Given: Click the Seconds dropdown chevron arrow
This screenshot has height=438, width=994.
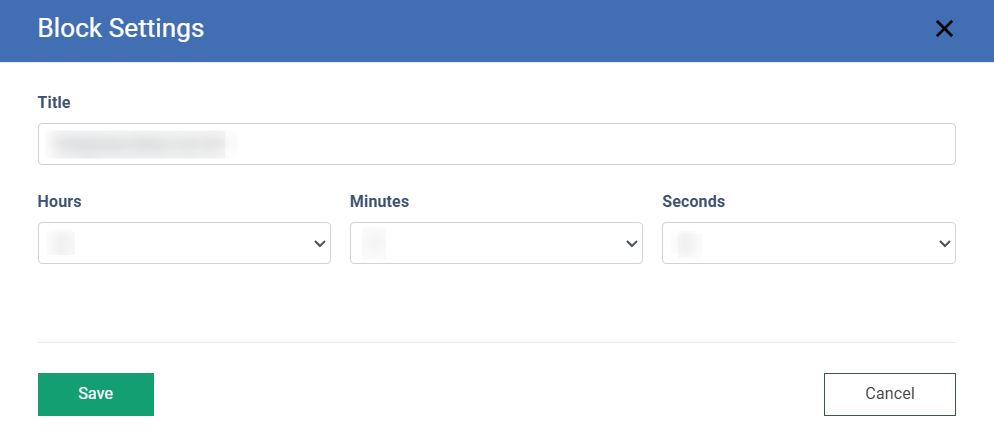Looking at the screenshot, I should tap(944, 243).
